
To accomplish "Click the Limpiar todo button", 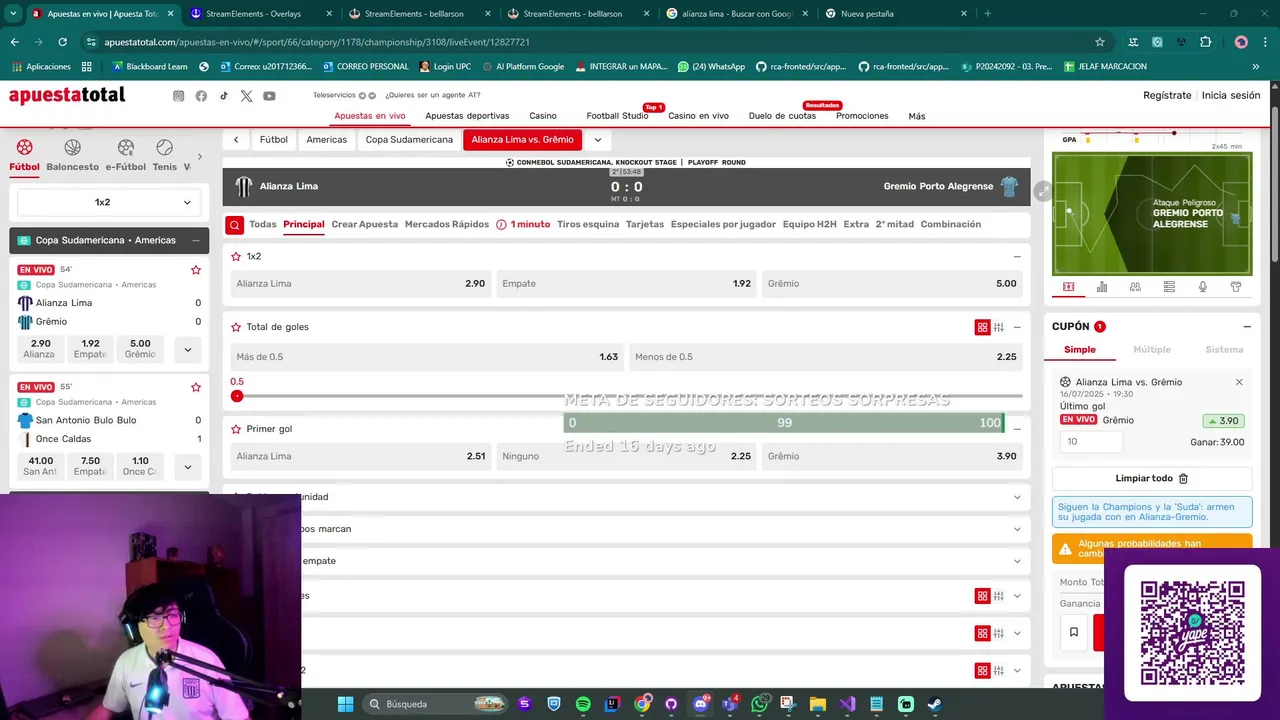I will point(1152,479).
